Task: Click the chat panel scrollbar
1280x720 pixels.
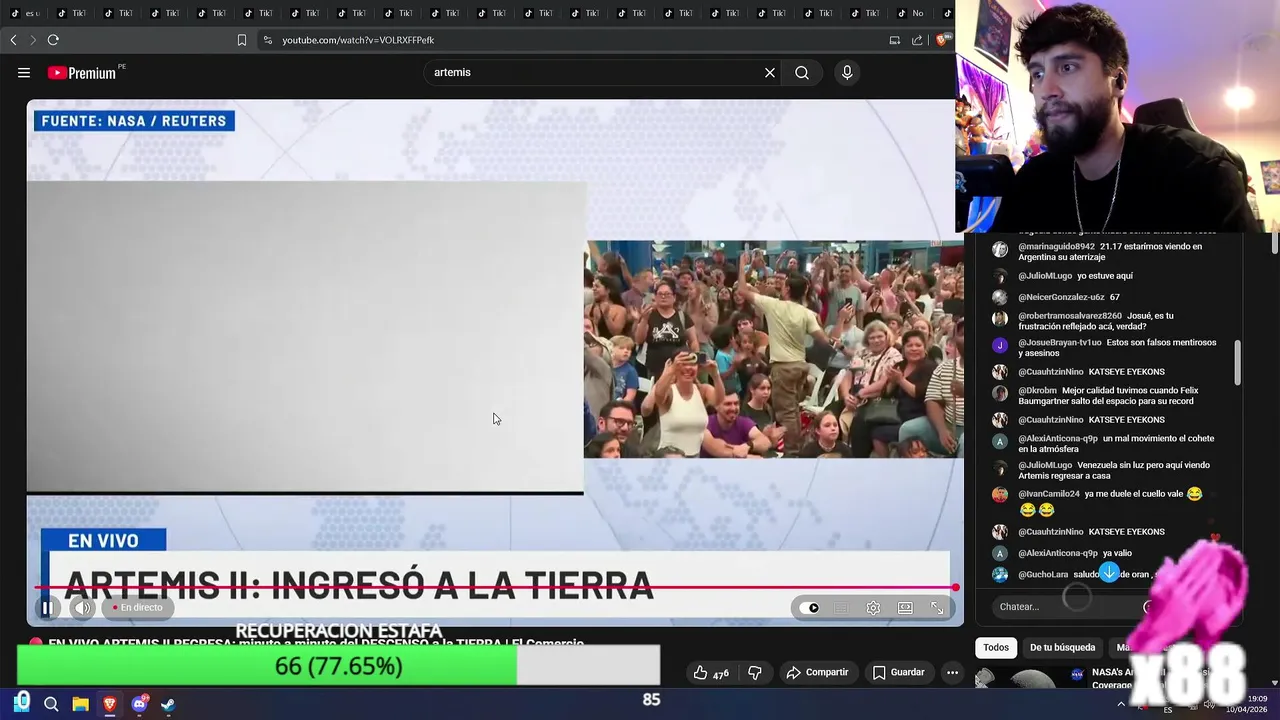Action: pos(1237,362)
